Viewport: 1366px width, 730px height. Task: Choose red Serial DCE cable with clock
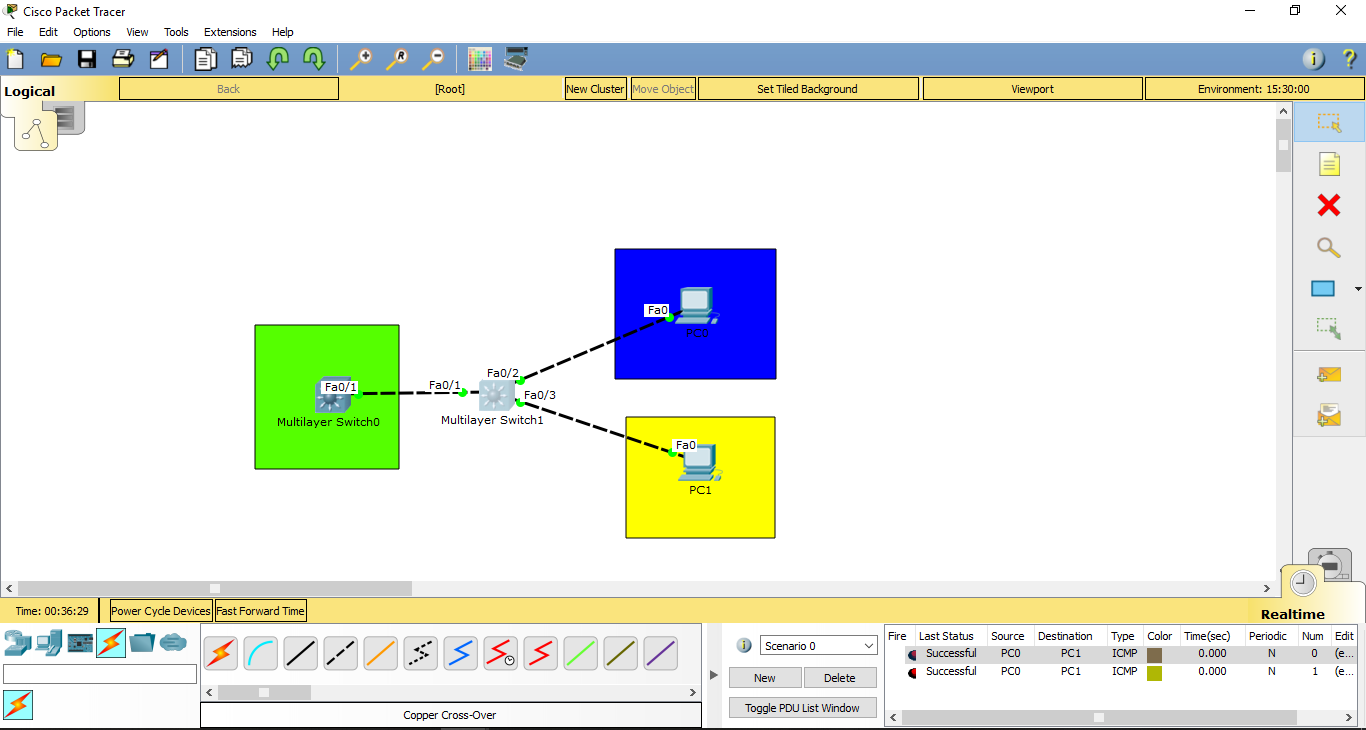coord(501,654)
